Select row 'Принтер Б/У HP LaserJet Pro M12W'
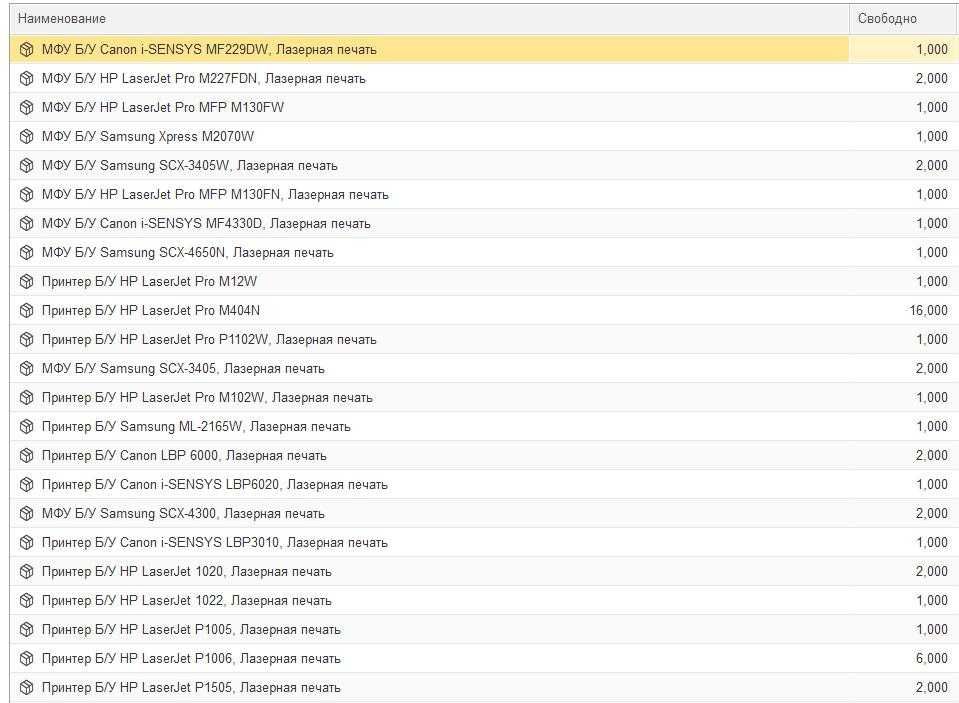The image size is (959, 703). point(484,281)
